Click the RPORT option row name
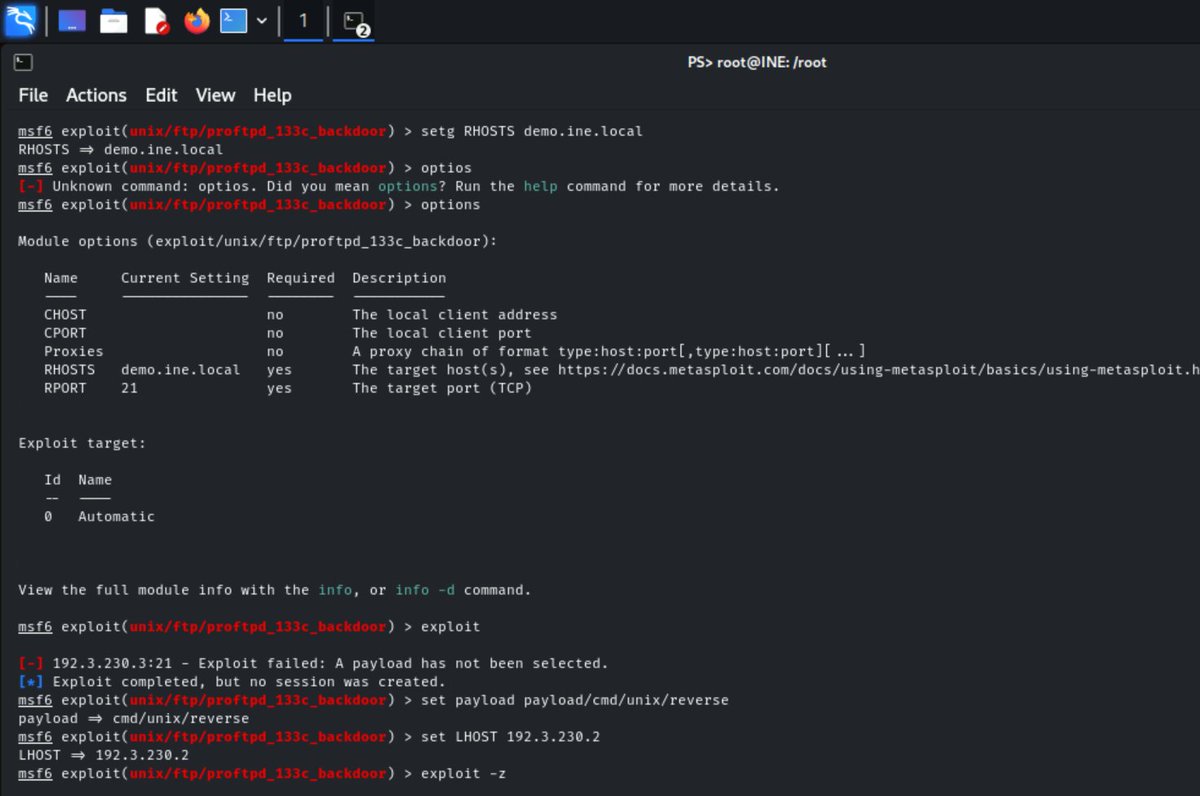 65,388
